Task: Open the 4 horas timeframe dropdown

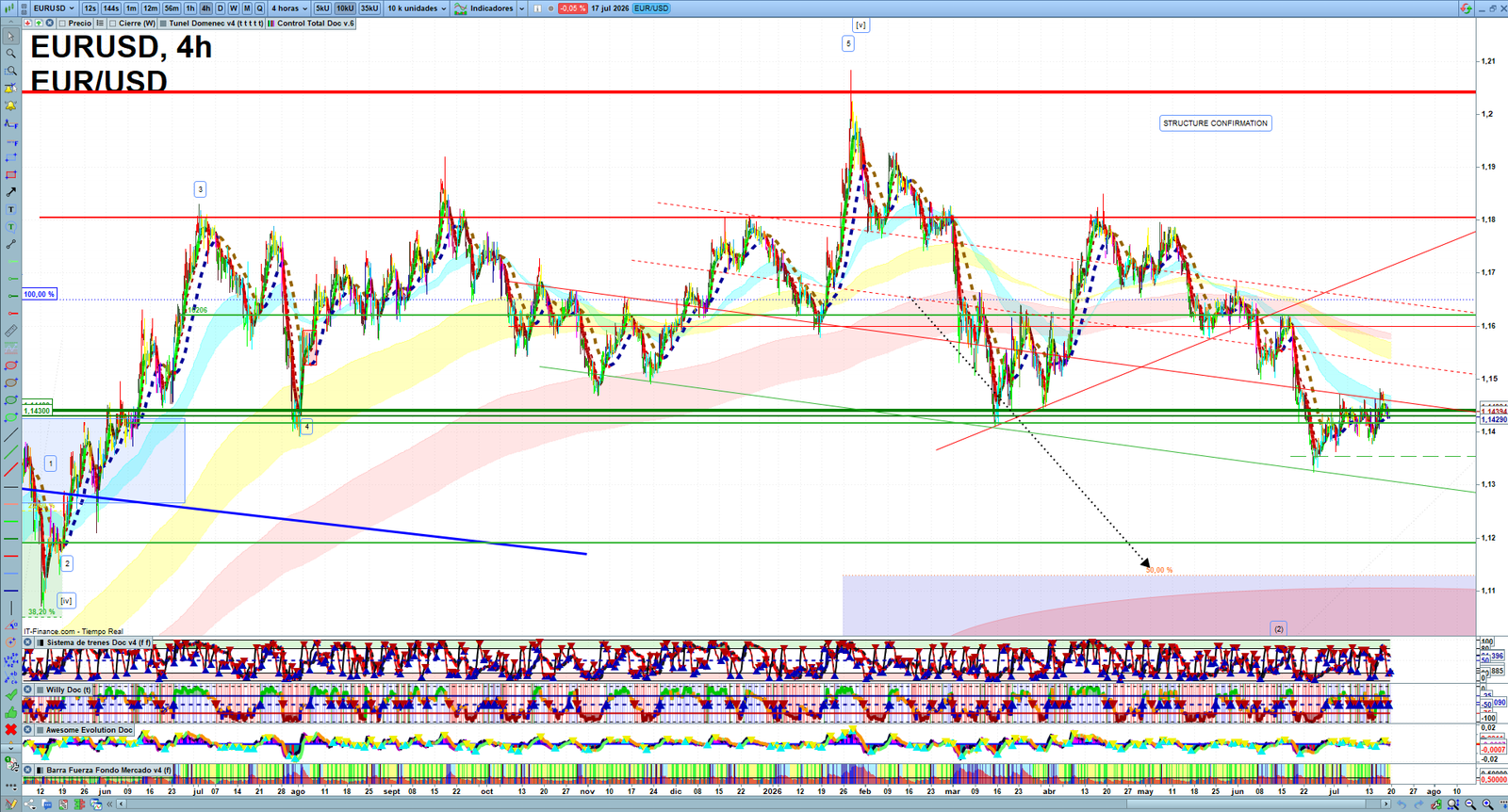Action: tap(288, 8)
